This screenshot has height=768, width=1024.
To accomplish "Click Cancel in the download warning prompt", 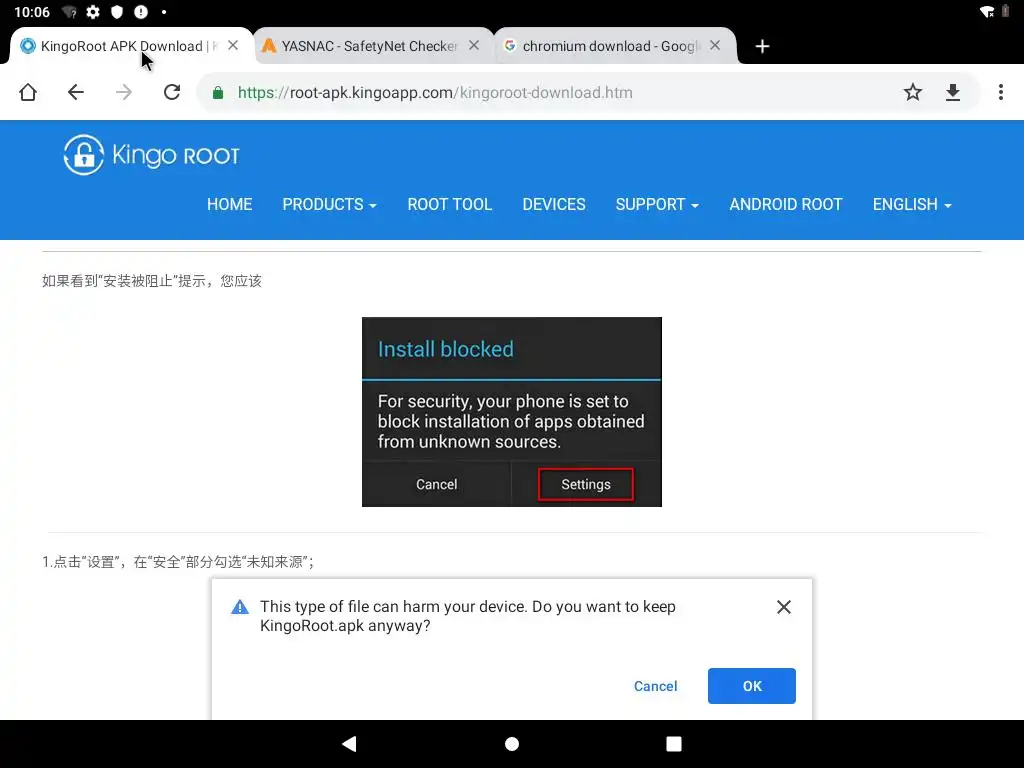I will coord(655,686).
